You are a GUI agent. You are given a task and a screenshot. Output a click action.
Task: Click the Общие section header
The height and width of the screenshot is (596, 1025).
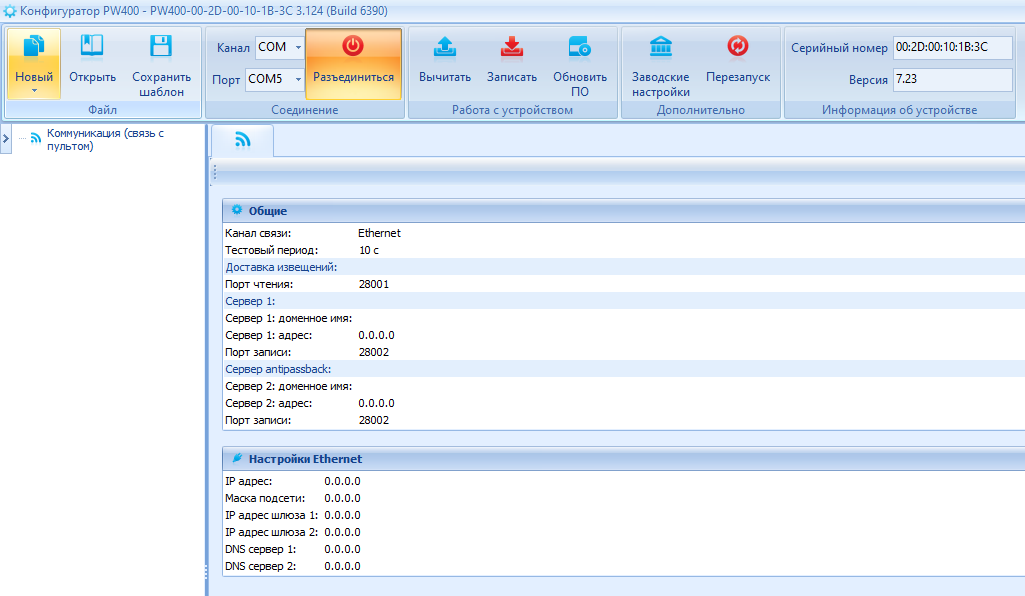[268, 211]
